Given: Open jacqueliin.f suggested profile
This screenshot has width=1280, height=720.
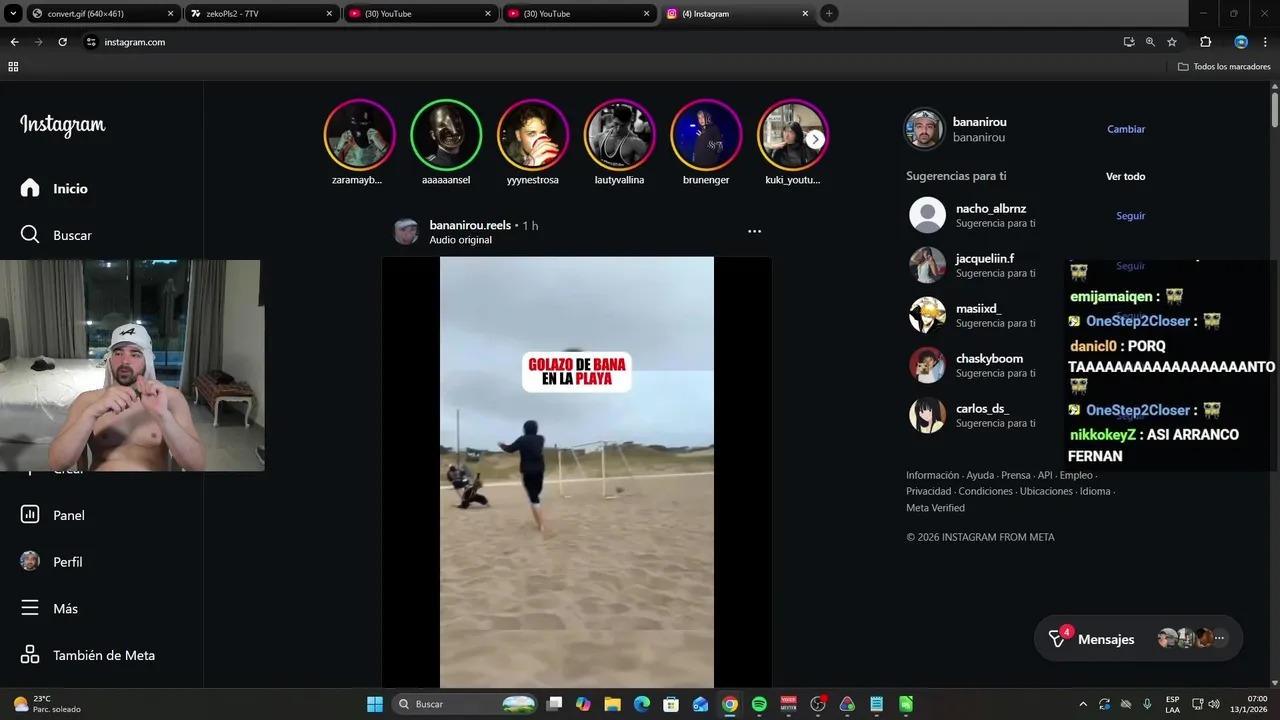Looking at the screenshot, I should coord(984,258).
